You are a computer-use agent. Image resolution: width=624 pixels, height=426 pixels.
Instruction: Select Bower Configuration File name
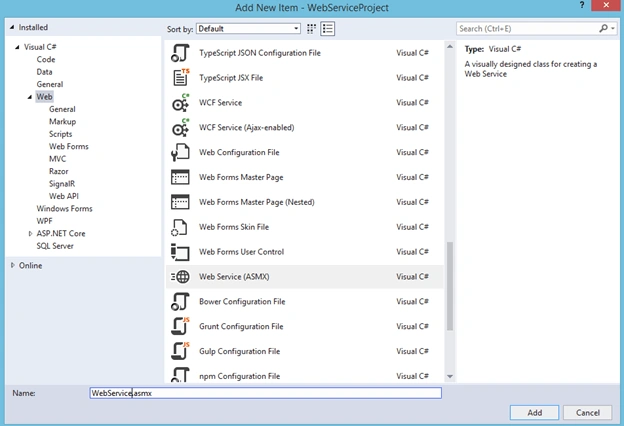pos(242,301)
